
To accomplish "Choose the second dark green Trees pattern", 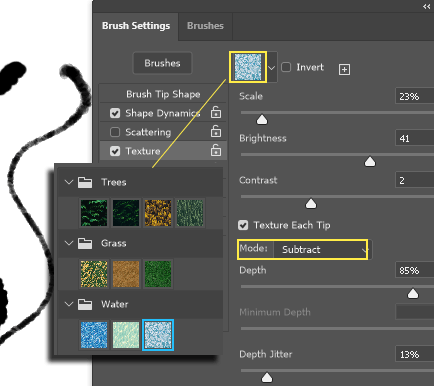I will coord(126,213).
